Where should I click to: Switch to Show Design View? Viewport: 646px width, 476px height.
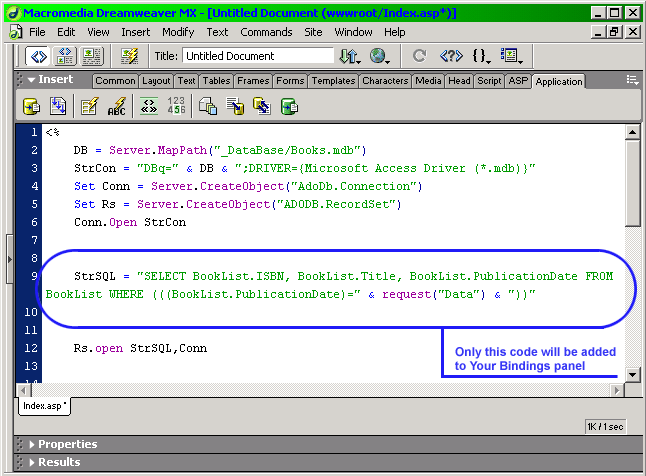(92, 56)
